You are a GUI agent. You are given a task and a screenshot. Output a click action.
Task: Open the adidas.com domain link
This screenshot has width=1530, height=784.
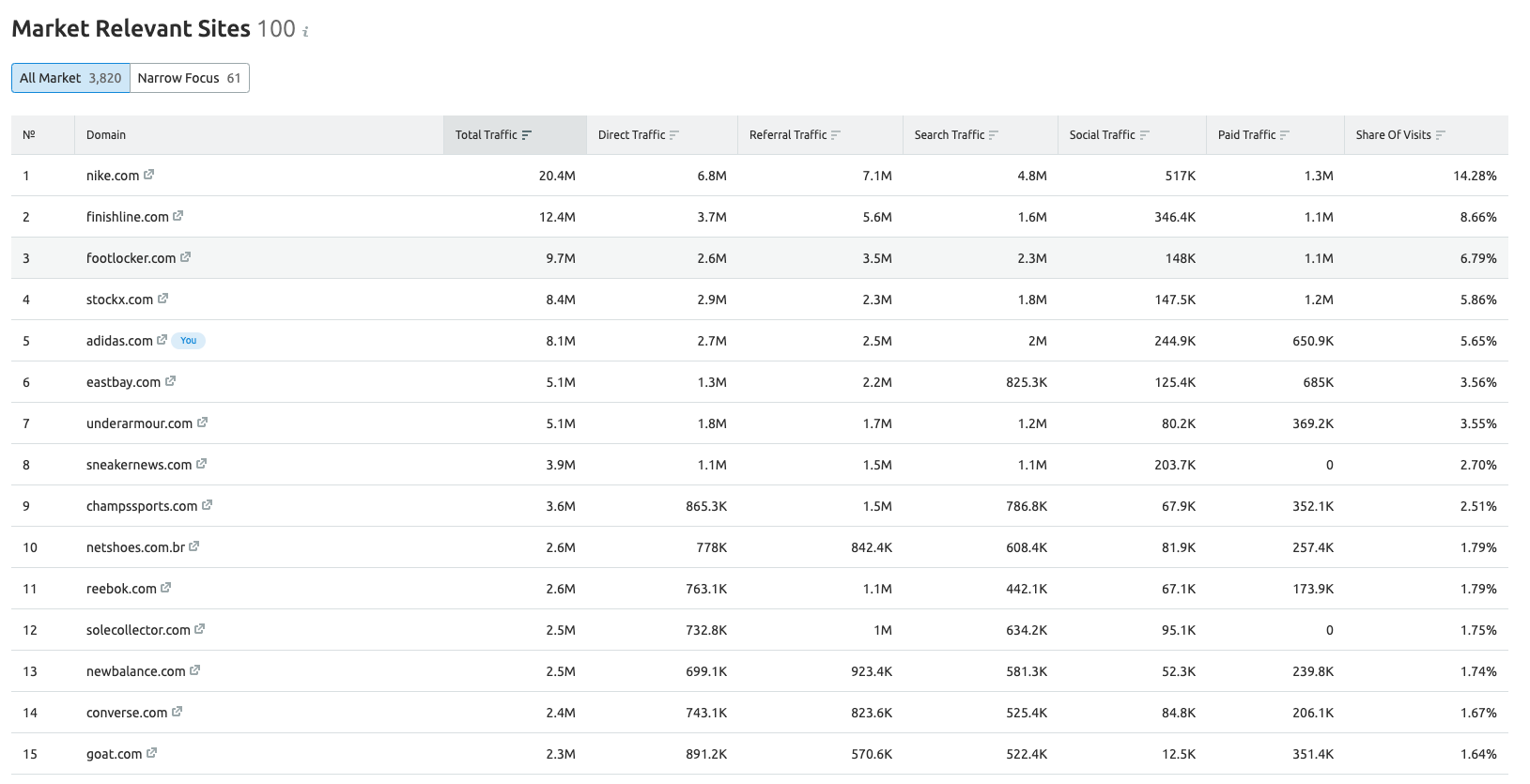click(119, 341)
